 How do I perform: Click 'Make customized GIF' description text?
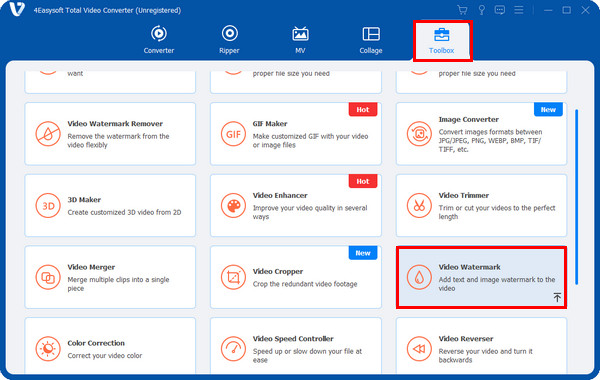(310, 140)
